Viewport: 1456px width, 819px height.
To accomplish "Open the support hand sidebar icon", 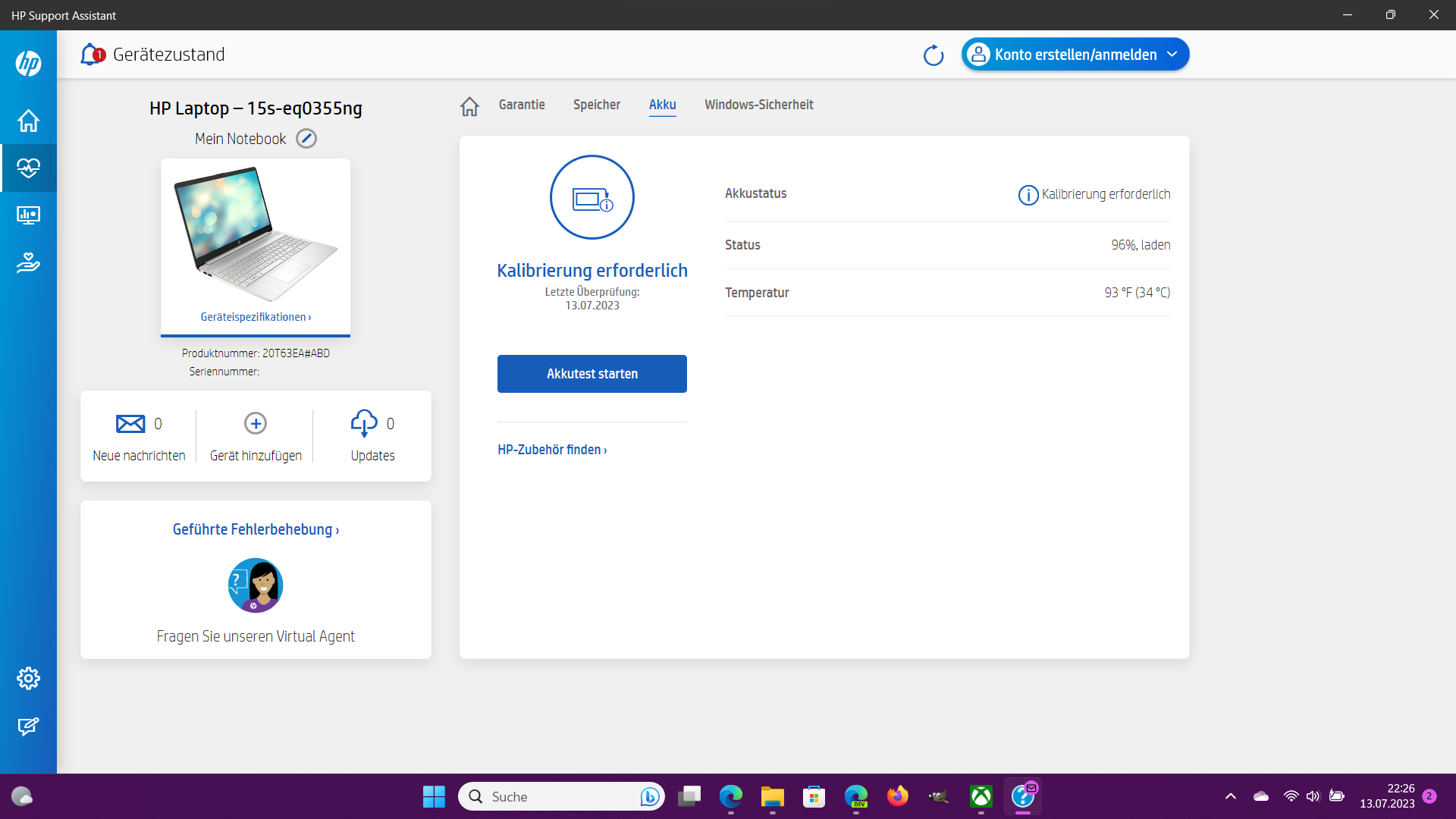I will [28, 262].
